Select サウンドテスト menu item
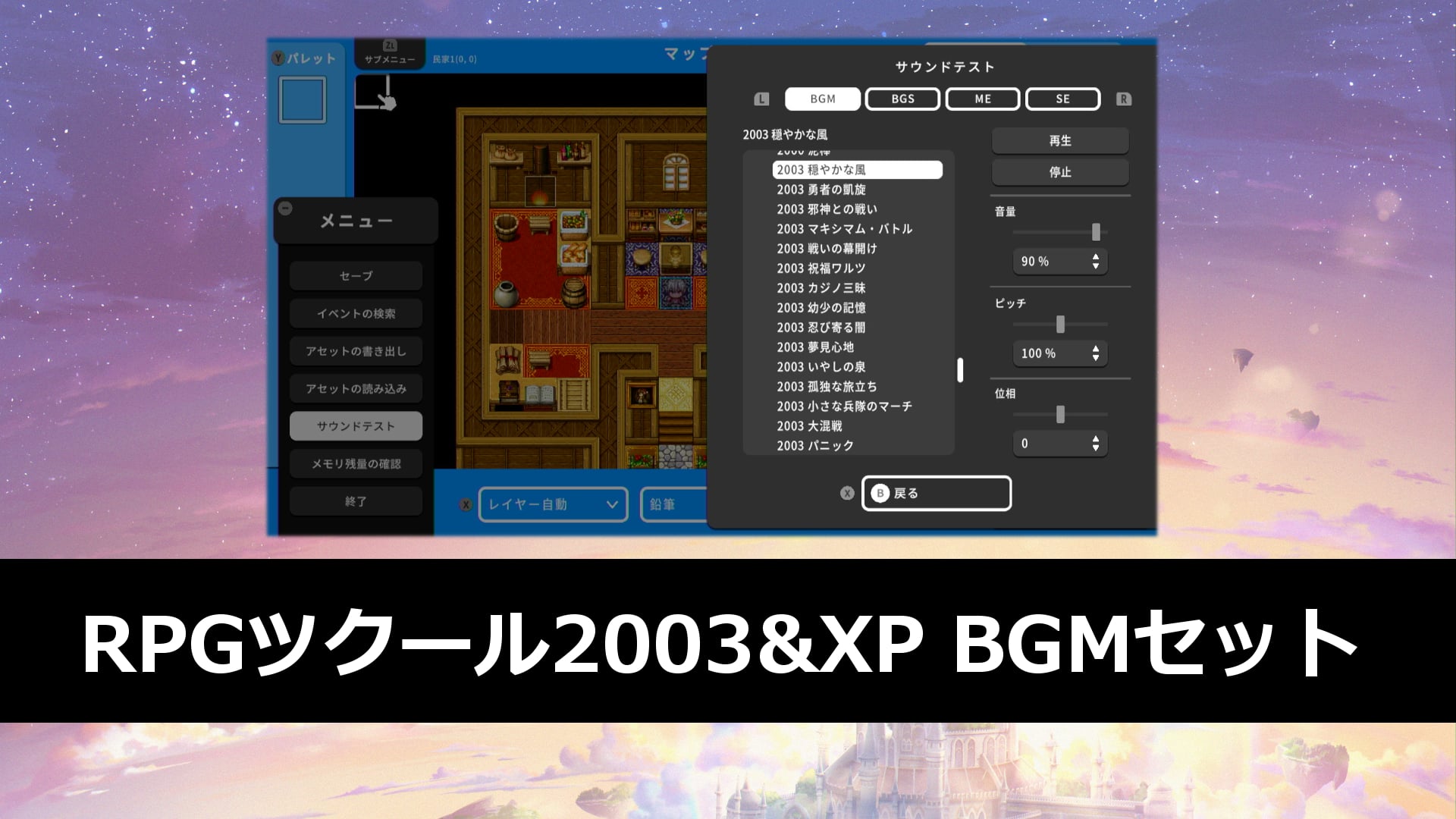Viewport: 1456px width, 819px height. [x=356, y=426]
